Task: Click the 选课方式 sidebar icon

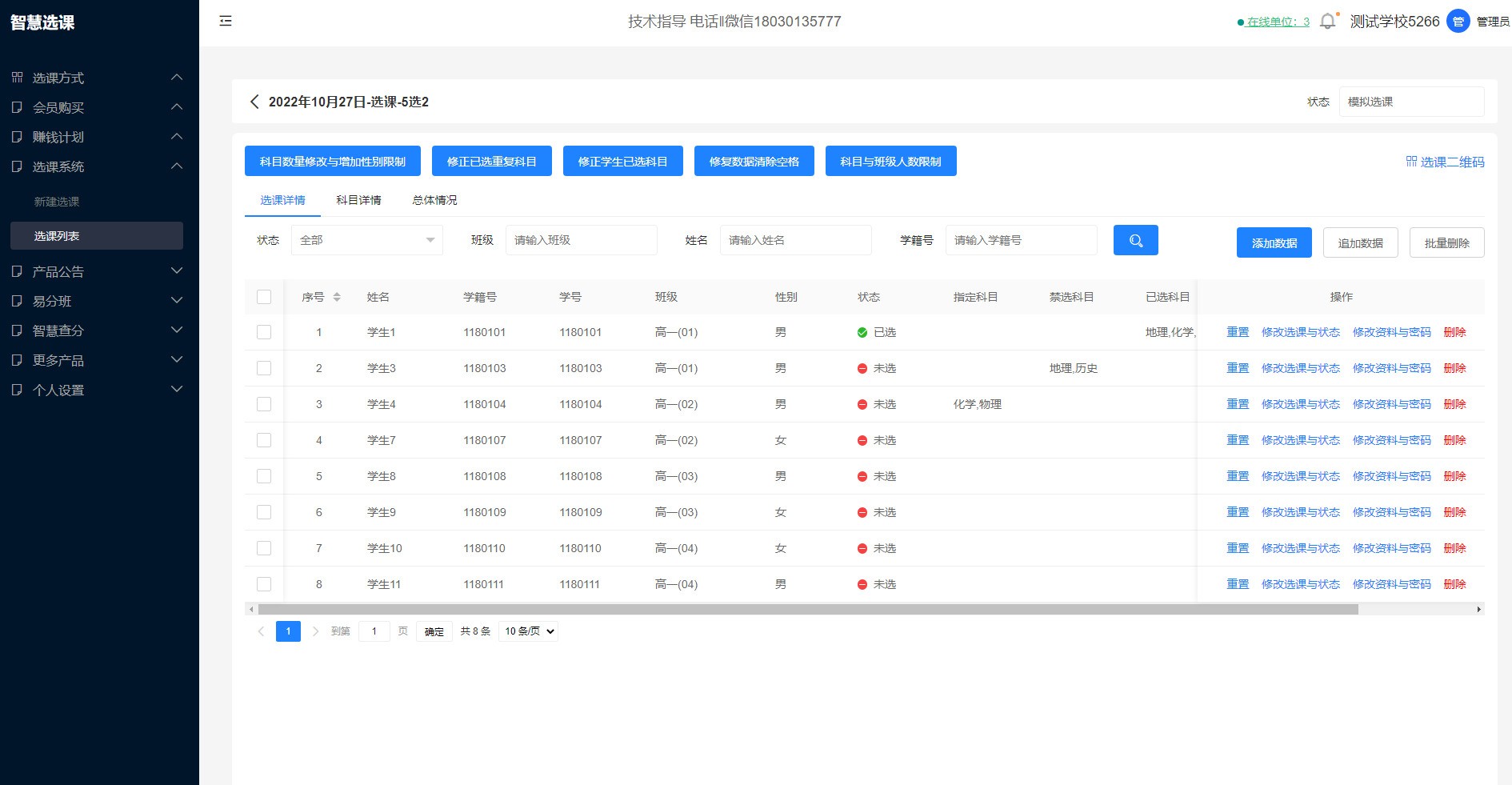Action: click(x=17, y=78)
